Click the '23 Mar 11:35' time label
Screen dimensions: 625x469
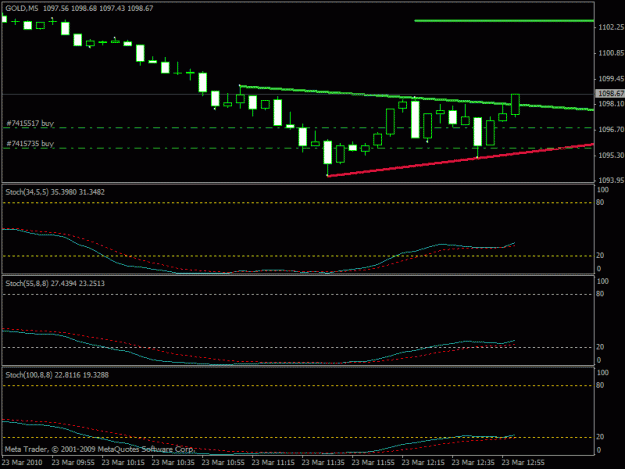[323, 462]
